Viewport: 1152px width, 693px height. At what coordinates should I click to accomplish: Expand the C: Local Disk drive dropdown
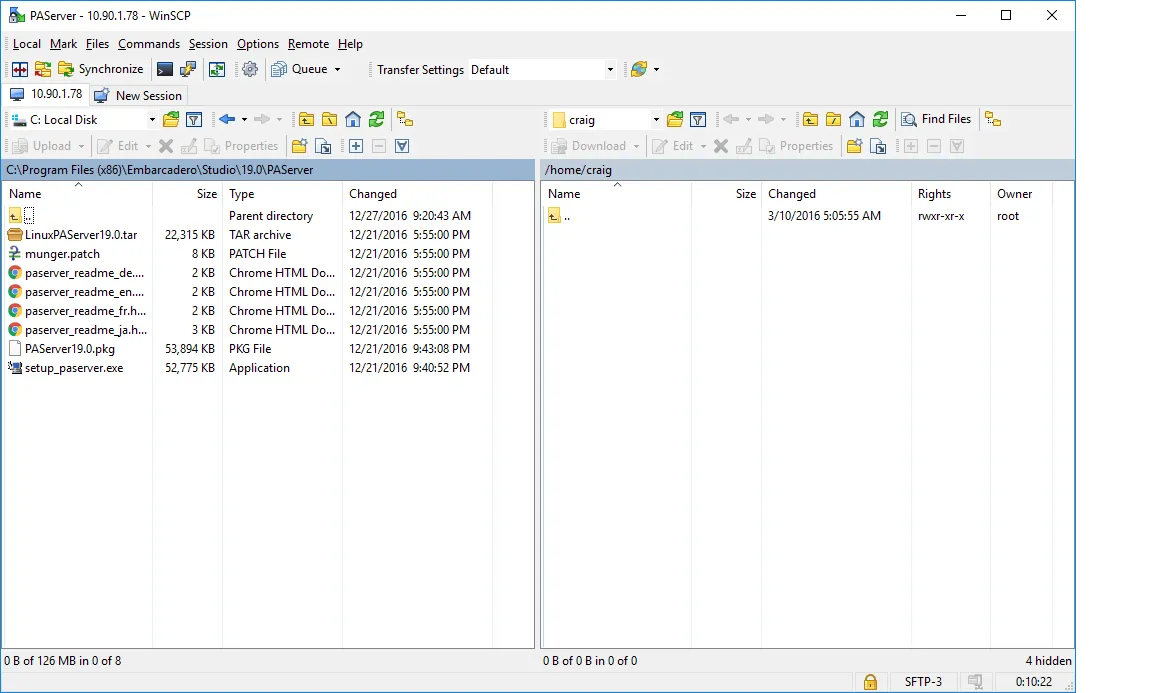(x=152, y=120)
